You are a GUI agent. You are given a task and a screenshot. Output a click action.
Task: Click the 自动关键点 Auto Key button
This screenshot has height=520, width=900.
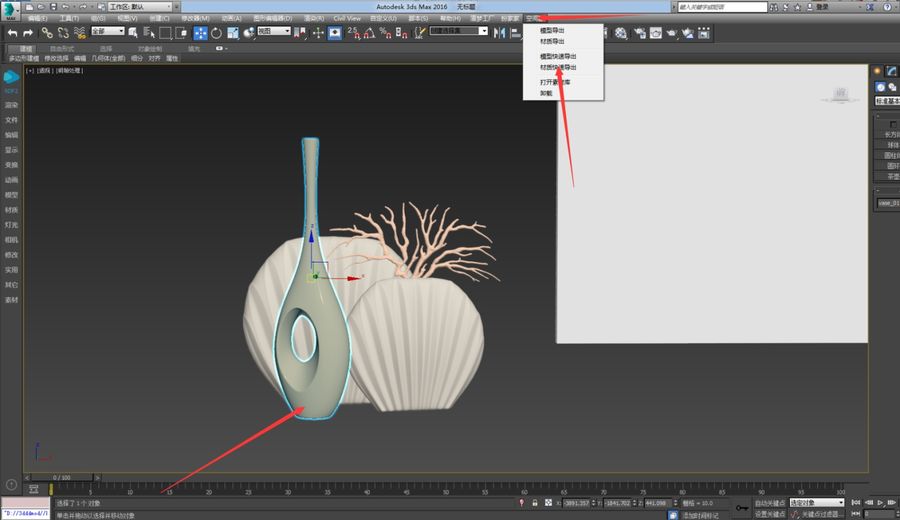coord(769,503)
